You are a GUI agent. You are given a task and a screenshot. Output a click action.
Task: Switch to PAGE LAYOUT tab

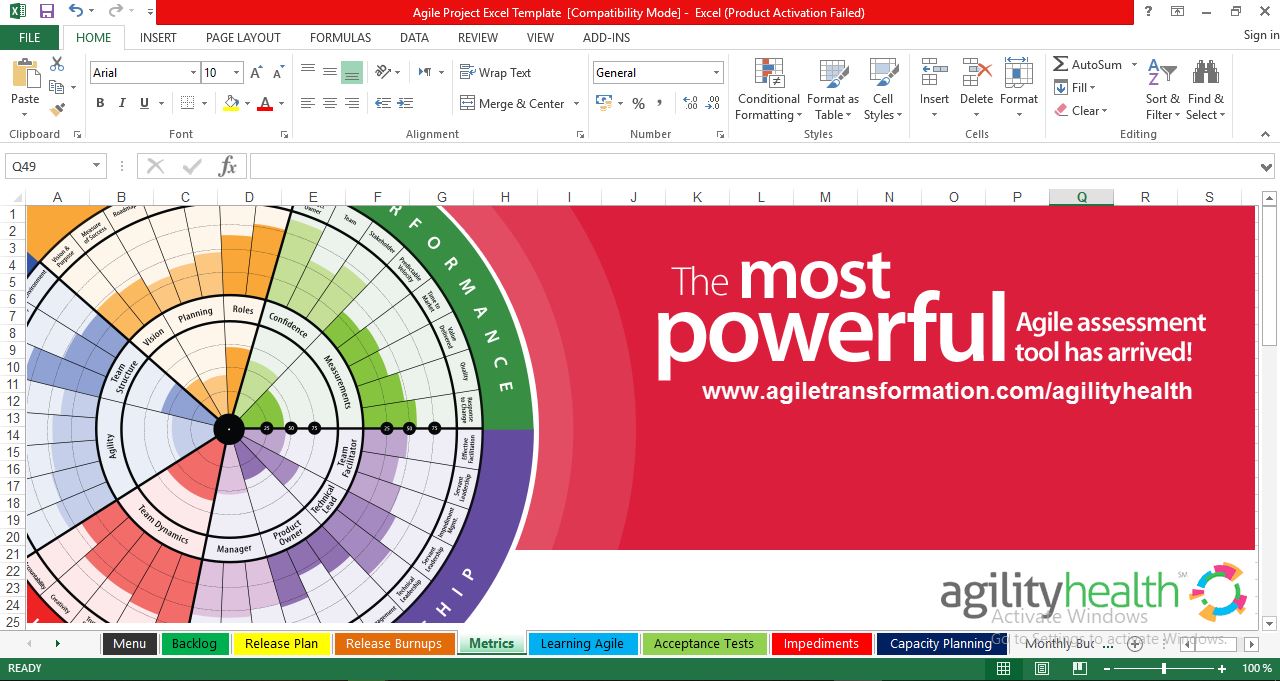[243, 37]
